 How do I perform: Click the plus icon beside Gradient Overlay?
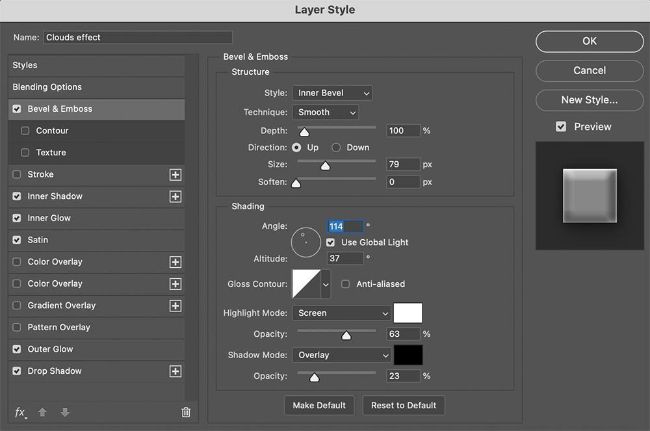[175, 306]
